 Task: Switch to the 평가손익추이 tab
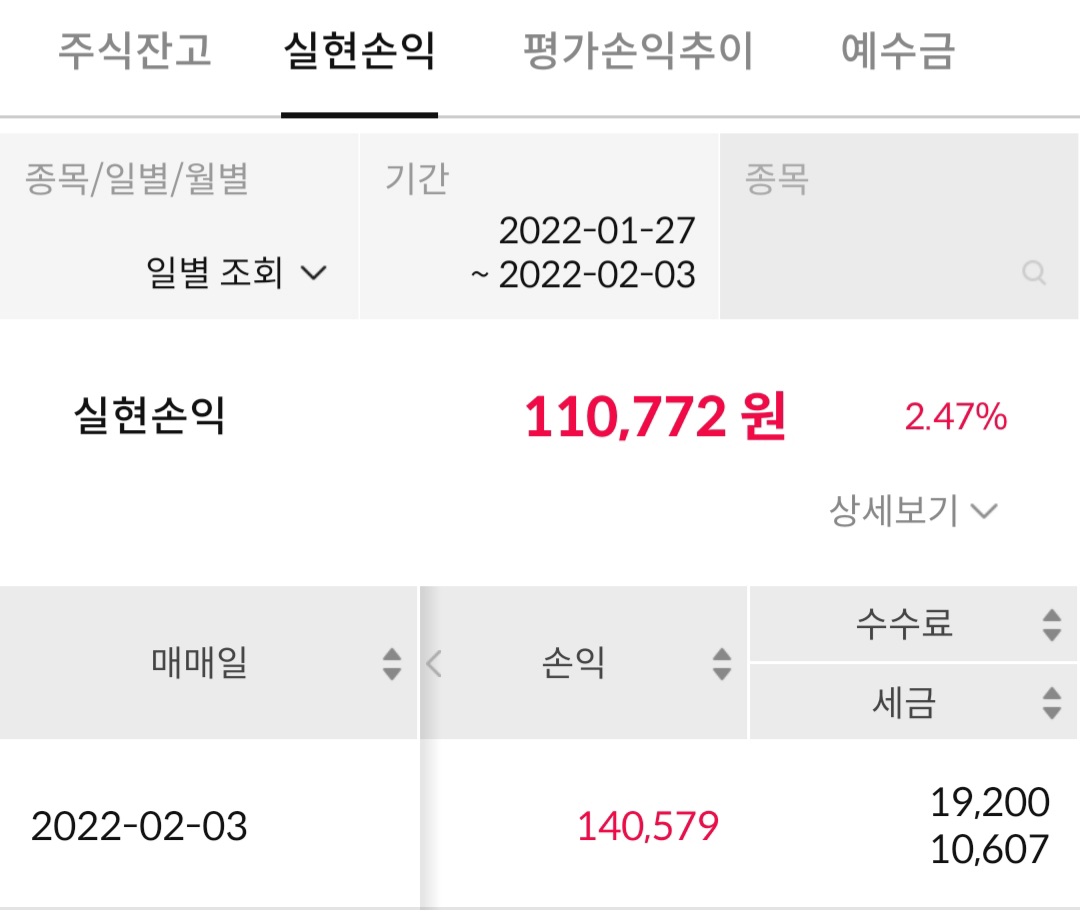(x=638, y=50)
